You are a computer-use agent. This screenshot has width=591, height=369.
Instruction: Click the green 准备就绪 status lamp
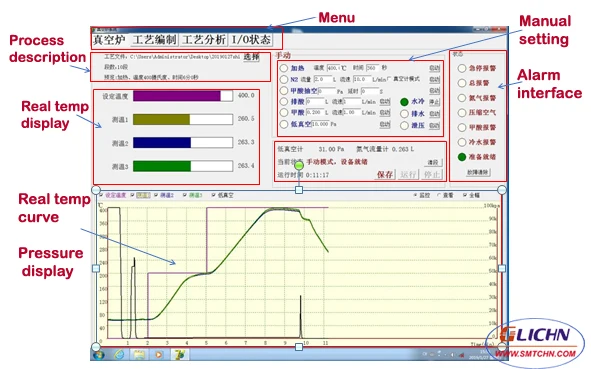(462, 157)
